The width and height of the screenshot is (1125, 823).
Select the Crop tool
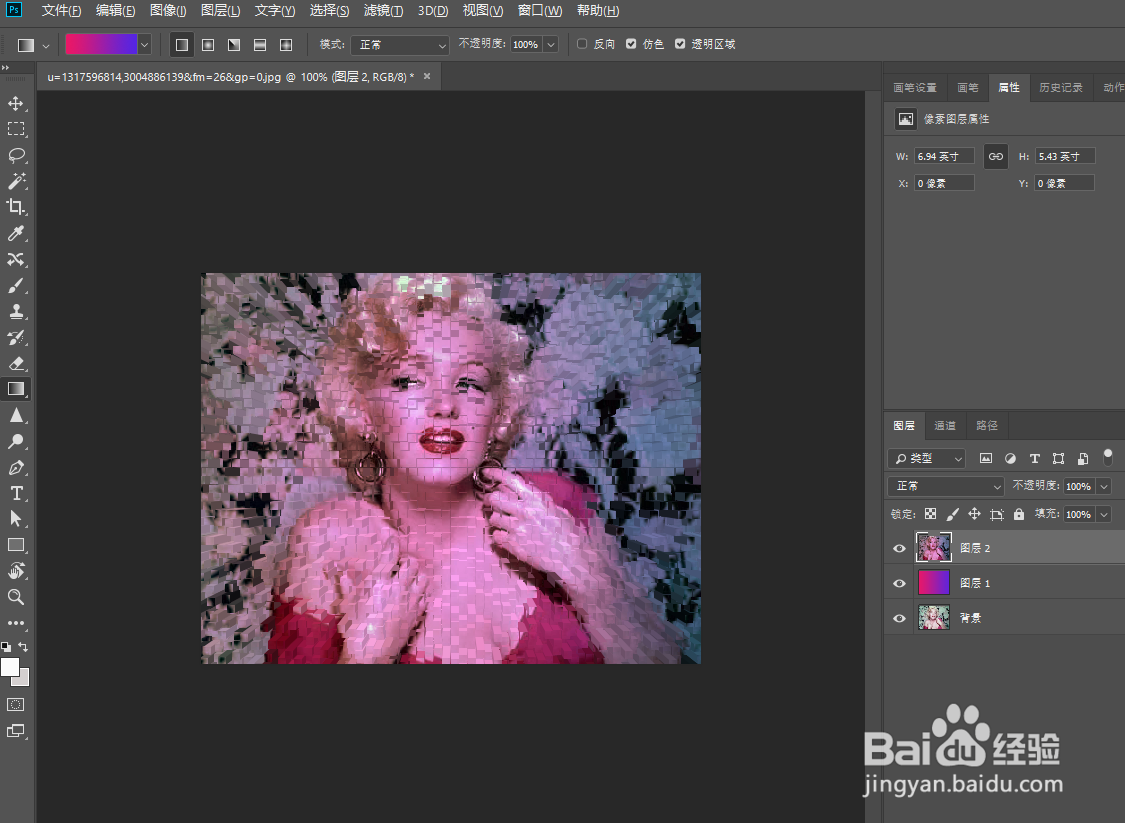[16, 207]
